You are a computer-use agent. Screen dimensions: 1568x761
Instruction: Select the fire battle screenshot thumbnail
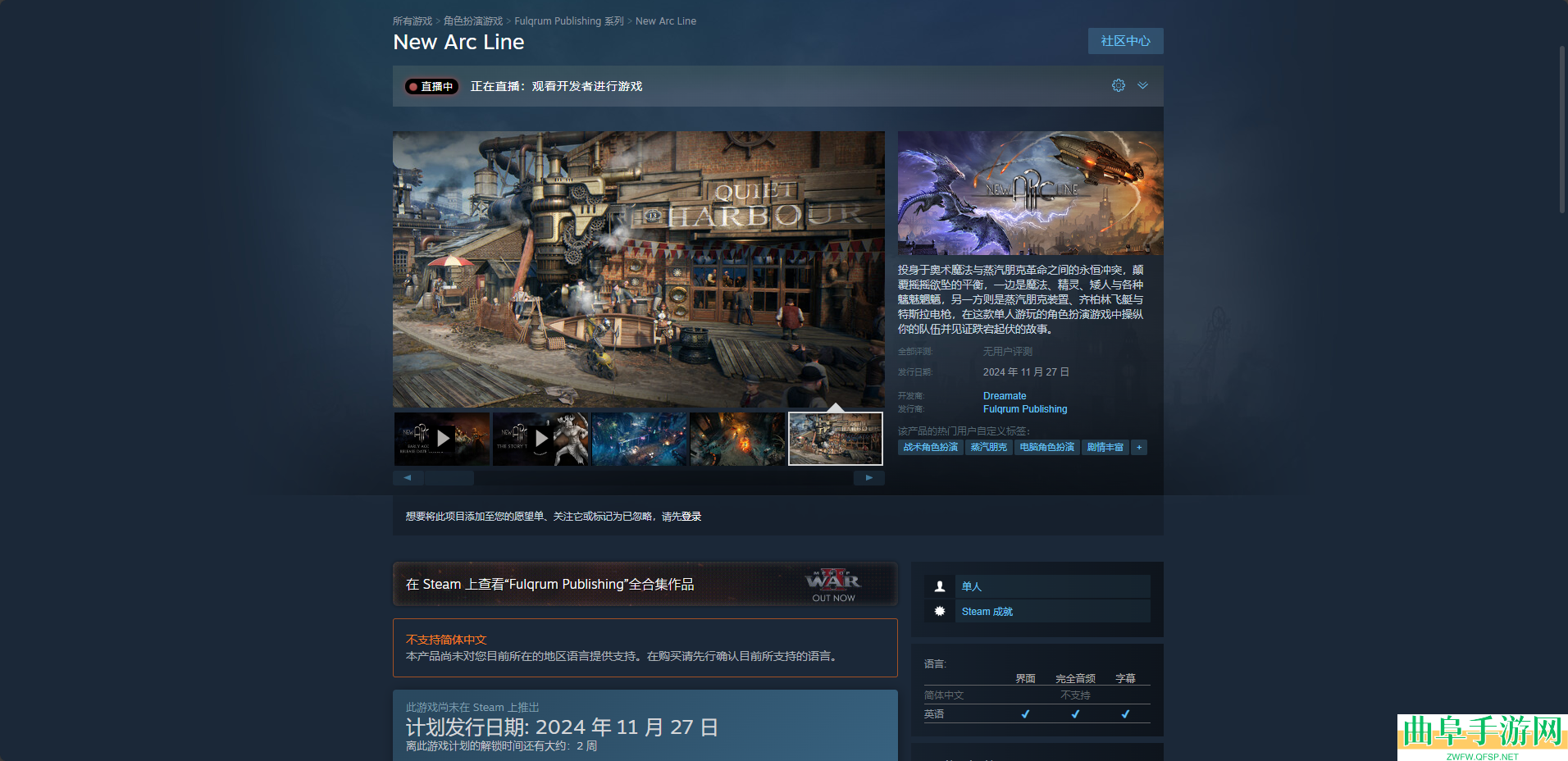point(737,439)
